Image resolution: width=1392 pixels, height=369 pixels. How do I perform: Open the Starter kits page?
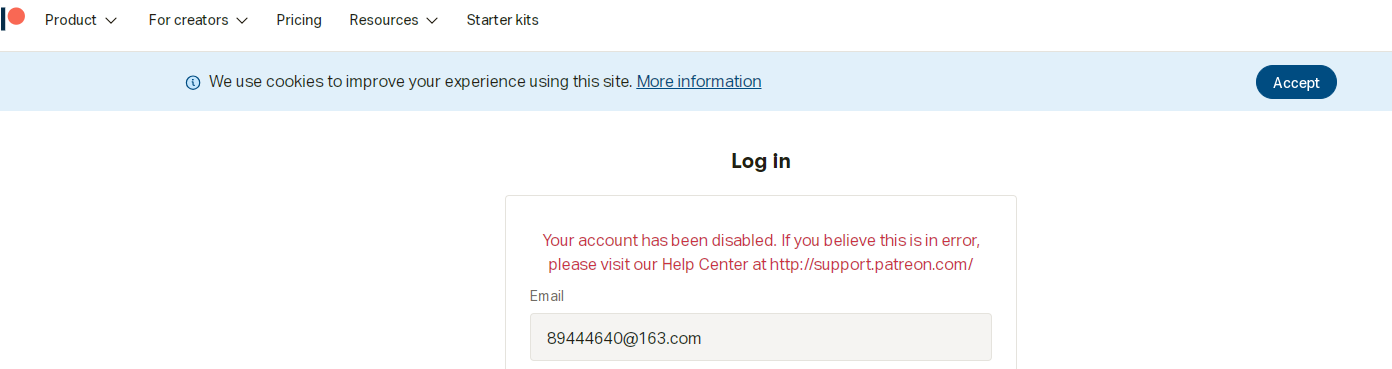click(x=502, y=20)
